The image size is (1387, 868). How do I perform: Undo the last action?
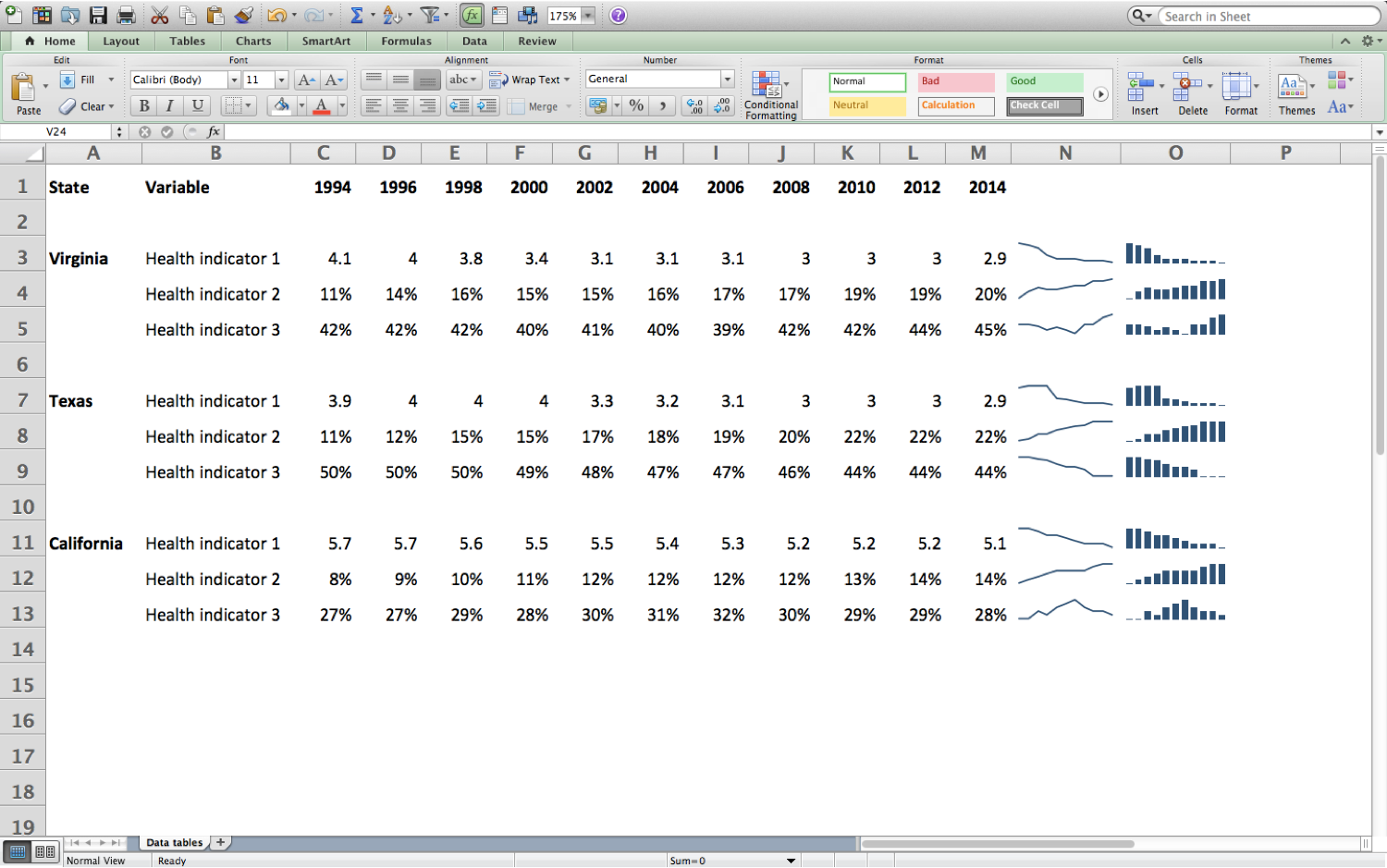click(x=276, y=15)
